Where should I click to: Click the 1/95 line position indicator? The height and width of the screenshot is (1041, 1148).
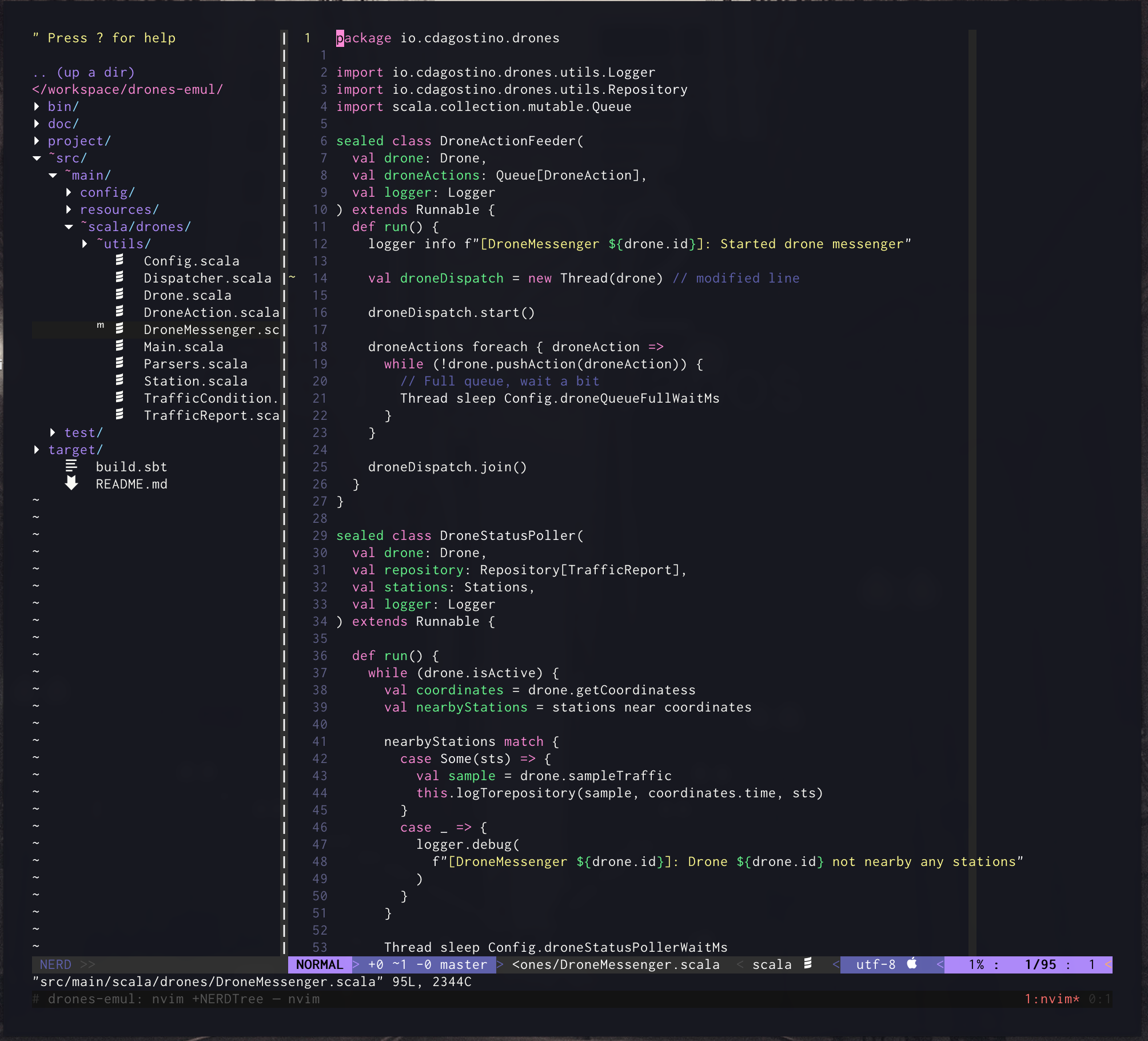tap(1041, 964)
